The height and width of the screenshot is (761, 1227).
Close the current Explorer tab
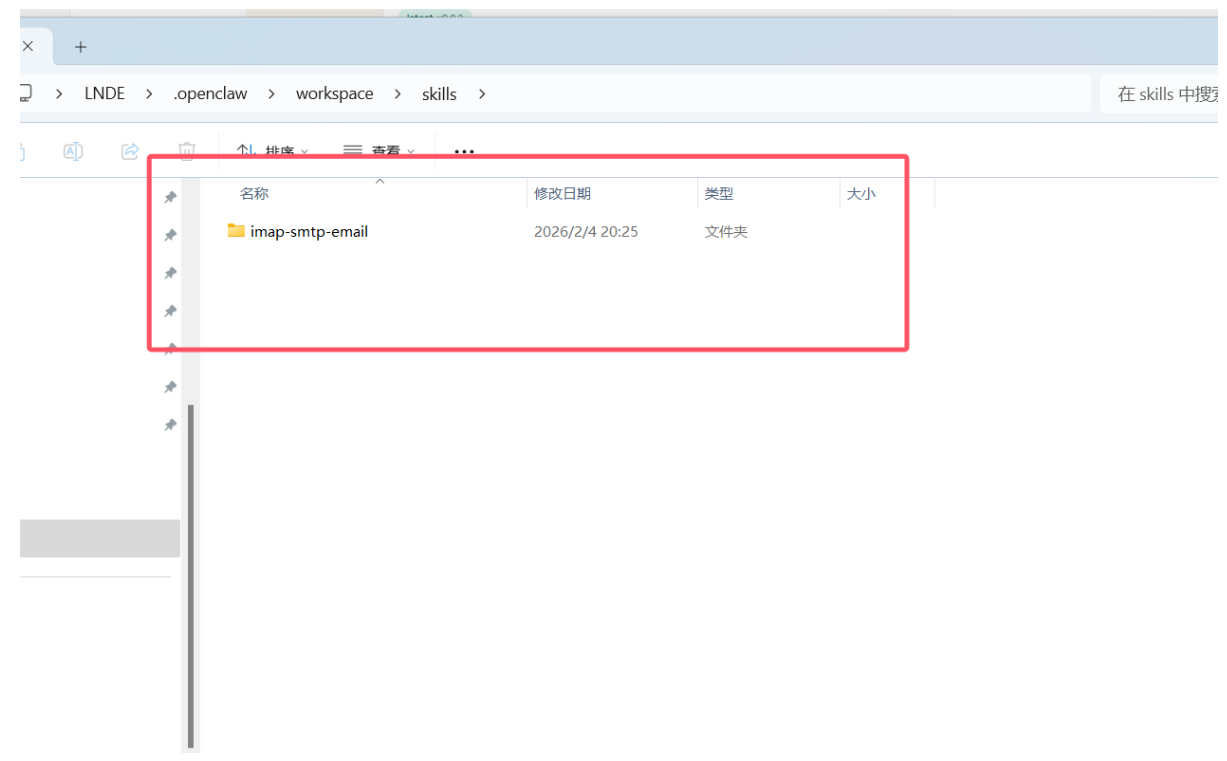tap(28, 46)
